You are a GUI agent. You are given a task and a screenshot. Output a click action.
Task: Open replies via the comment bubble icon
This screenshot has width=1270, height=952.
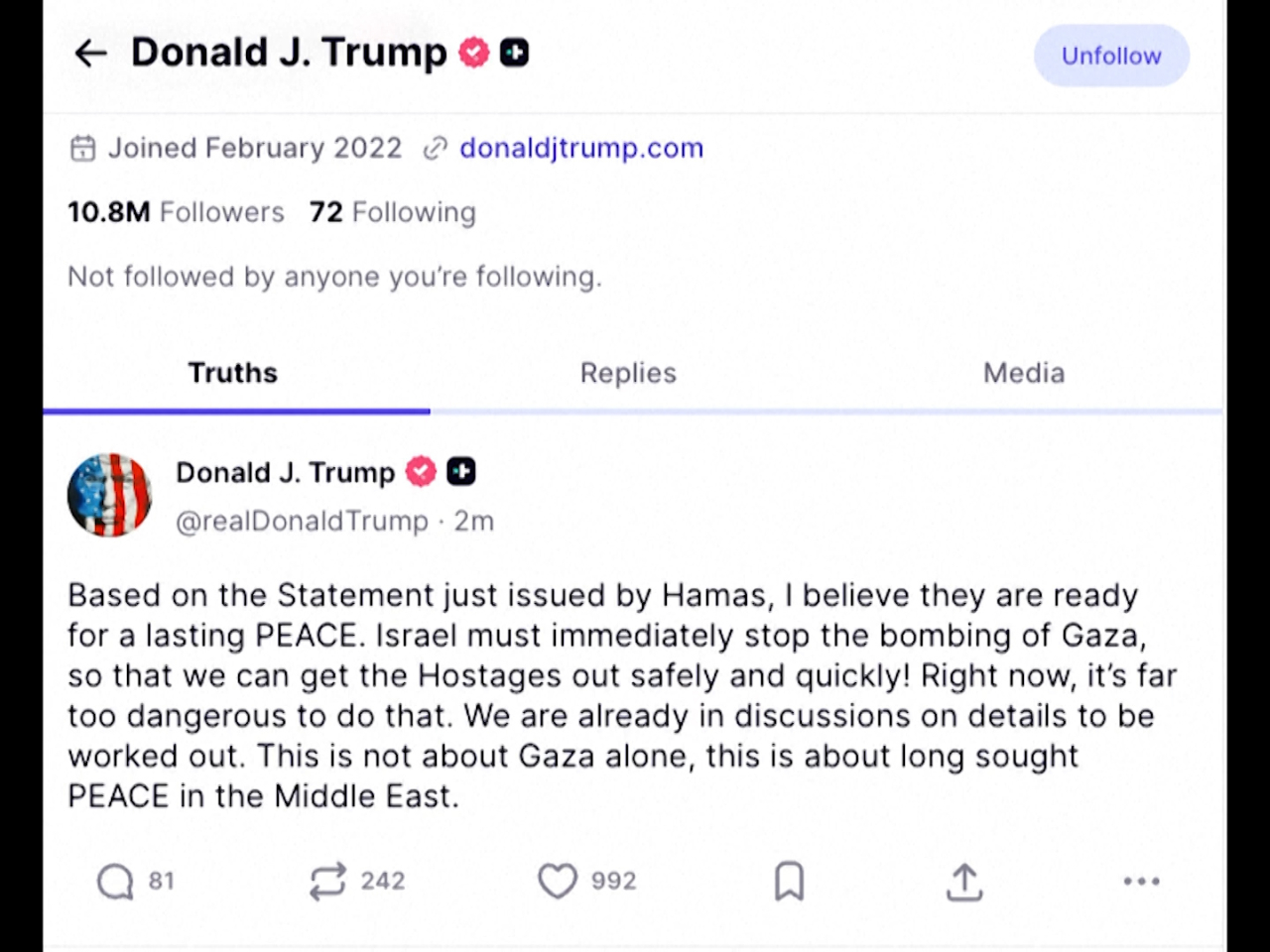(115, 881)
